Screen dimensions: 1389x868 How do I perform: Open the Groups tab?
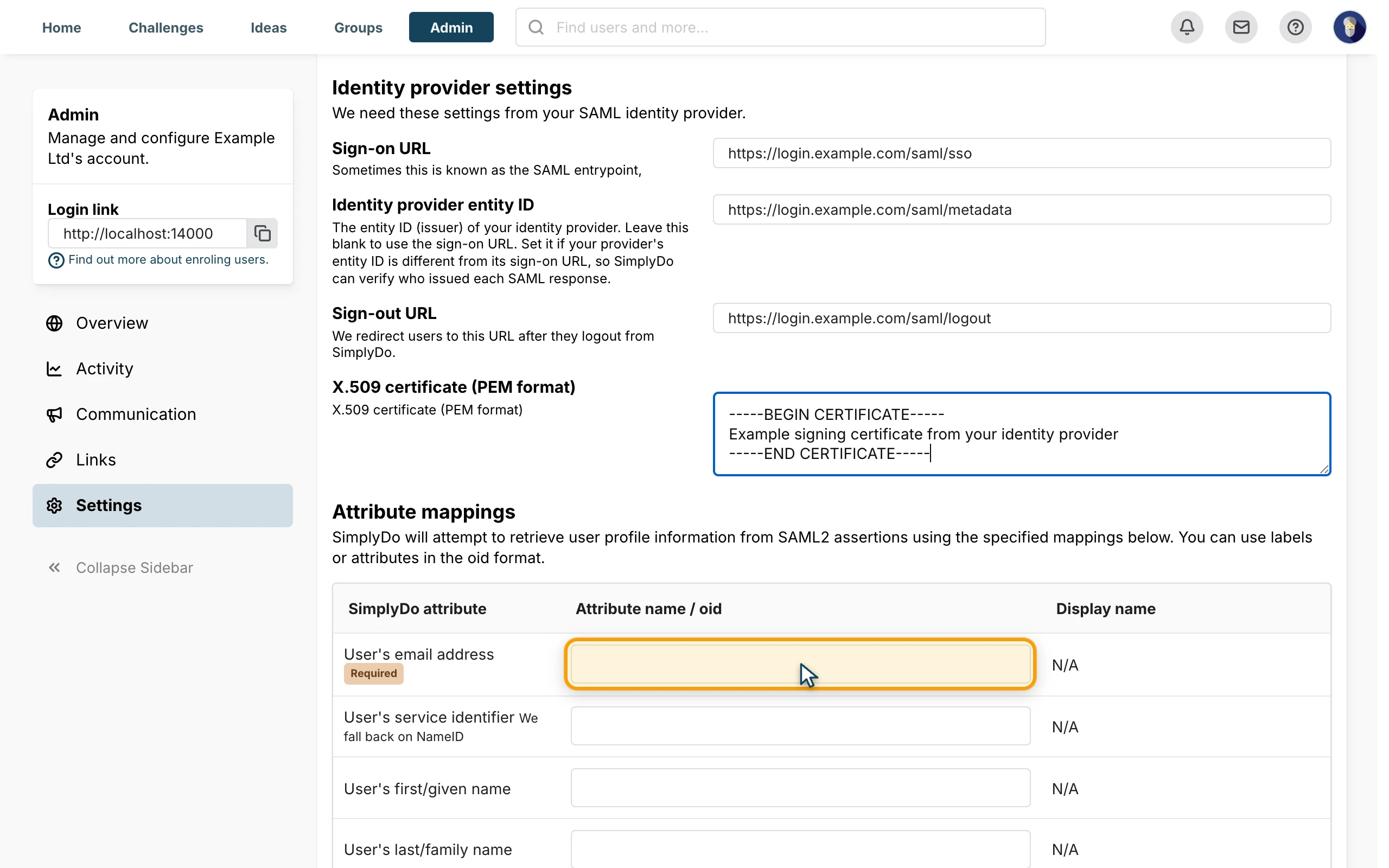(x=358, y=27)
